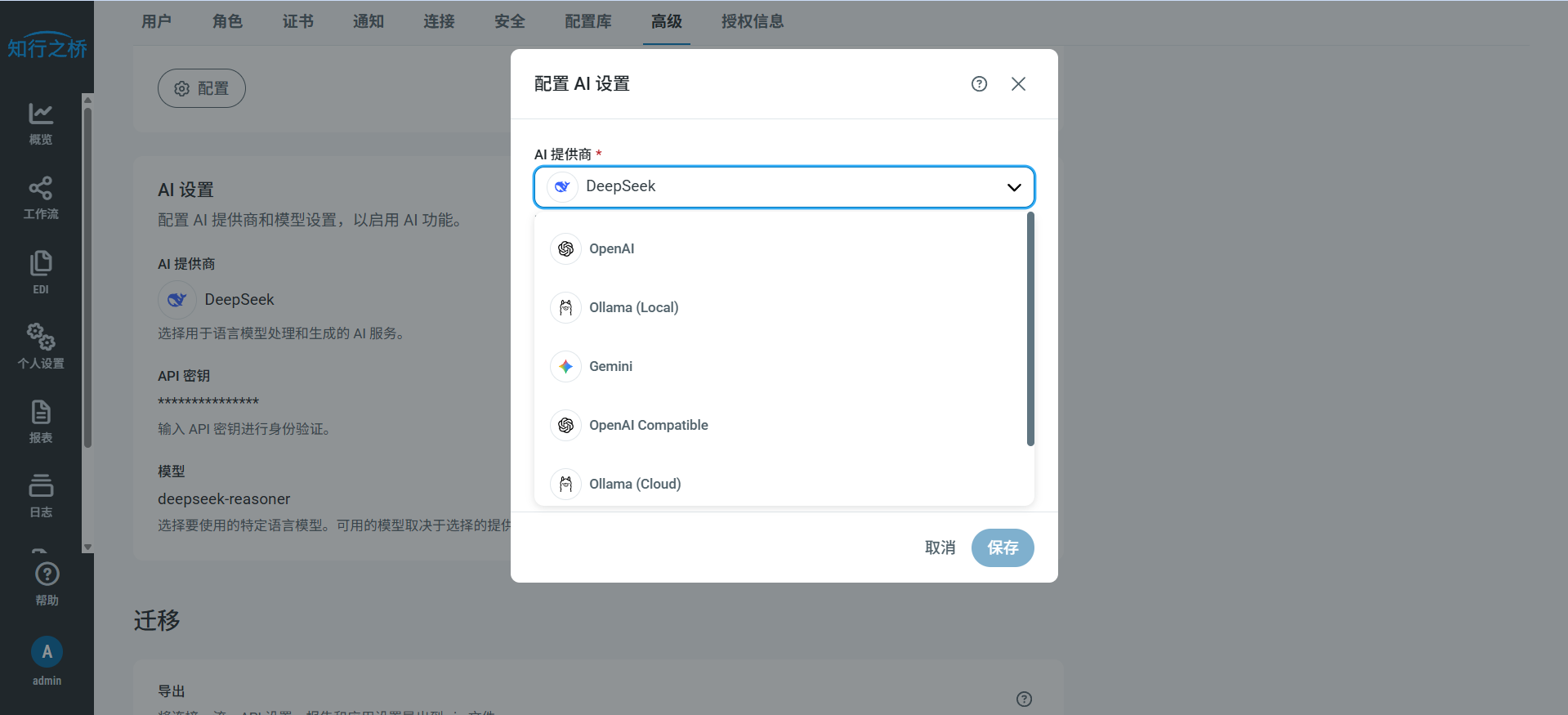1568x715 pixels.
Task: Click the 帮助 help icon in sidebar
Action: coord(47,583)
